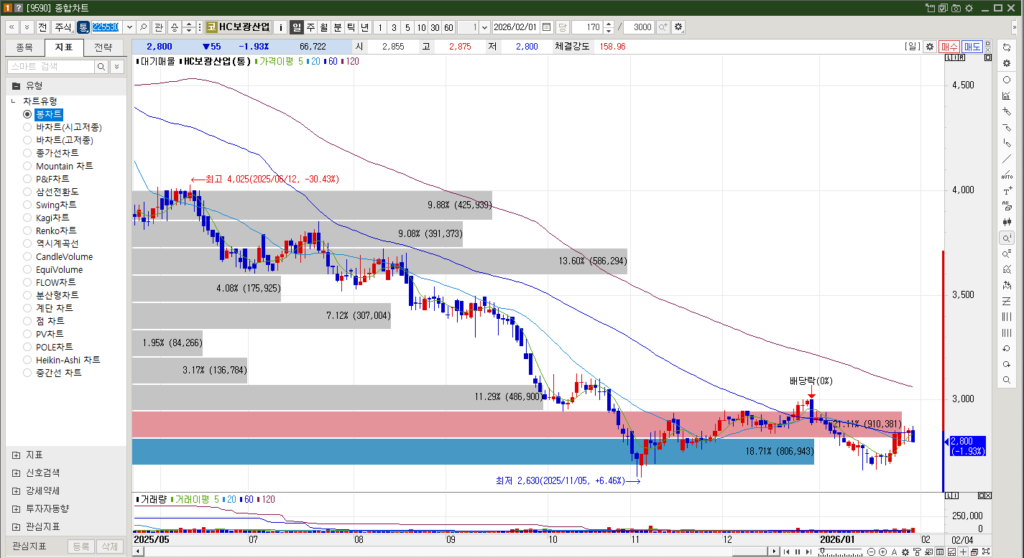
Task: Click the red 매수 buy button
Action: (x=949, y=46)
